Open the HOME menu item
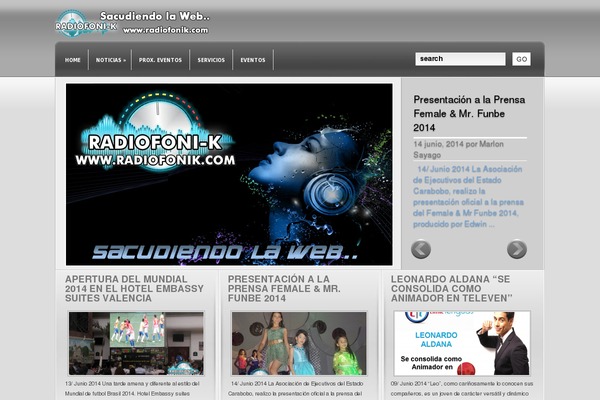 (73, 60)
